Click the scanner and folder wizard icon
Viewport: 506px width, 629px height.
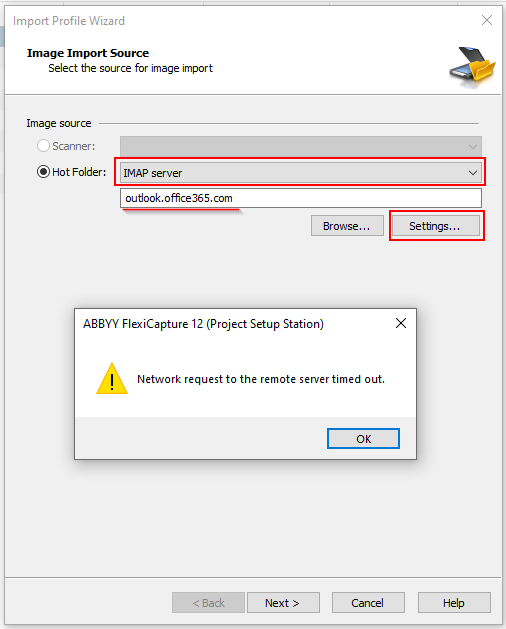pos(473,67)
